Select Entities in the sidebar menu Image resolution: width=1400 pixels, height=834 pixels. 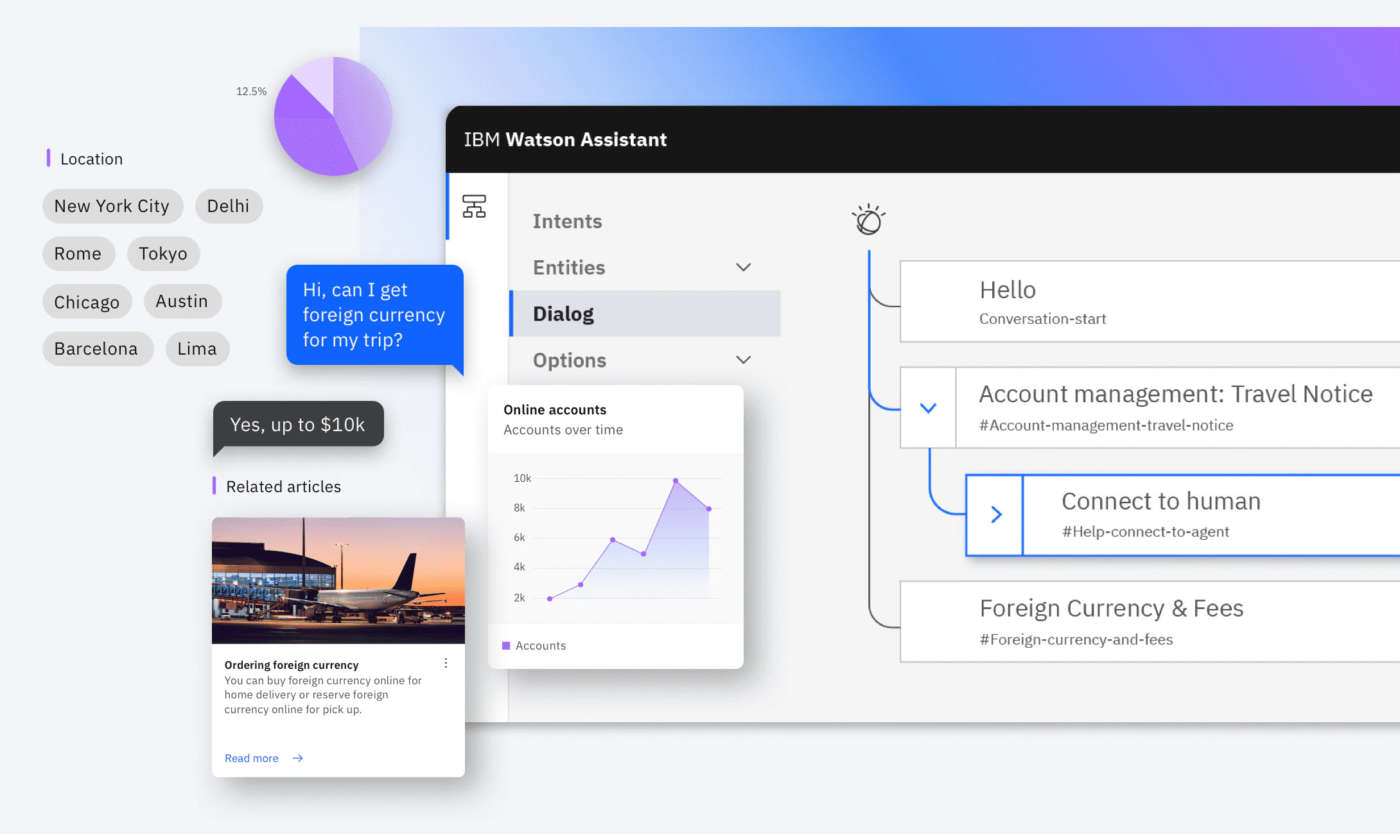click(x=569, y=267)
